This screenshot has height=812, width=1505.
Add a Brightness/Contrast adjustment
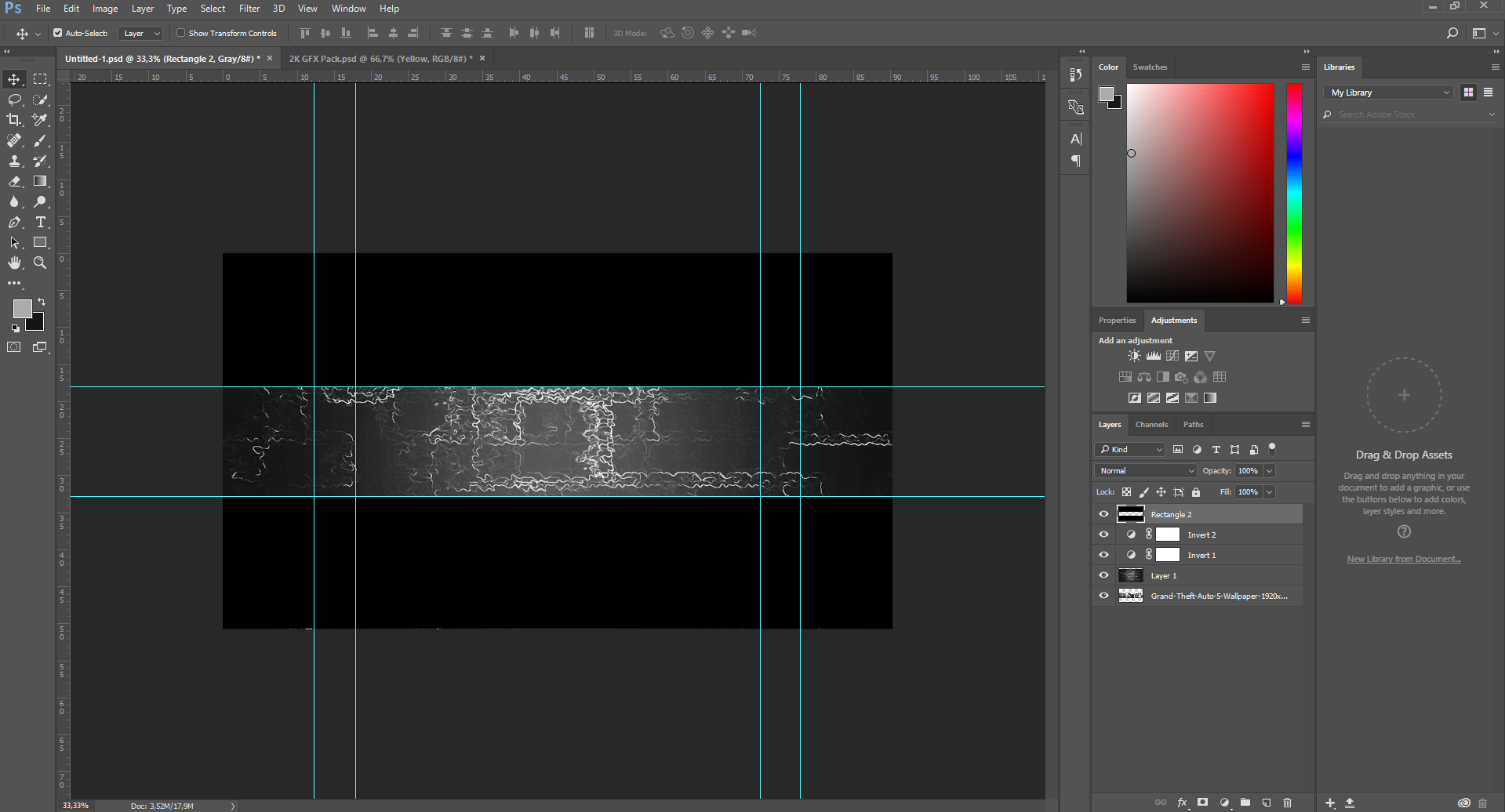pos(1134,356)
